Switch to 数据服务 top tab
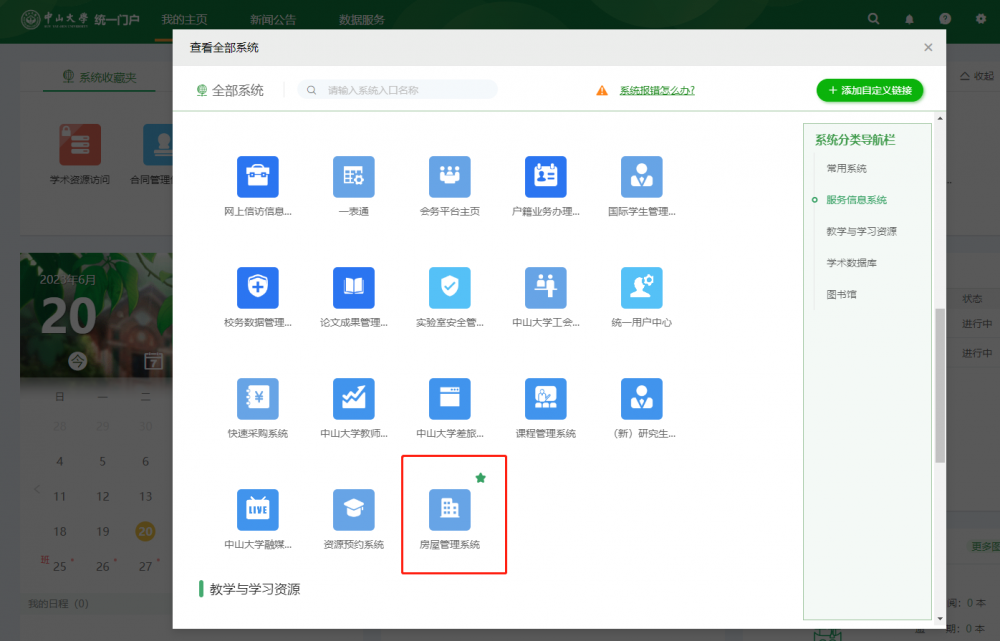Screen dimensions: 1000x641 [362, 20]
